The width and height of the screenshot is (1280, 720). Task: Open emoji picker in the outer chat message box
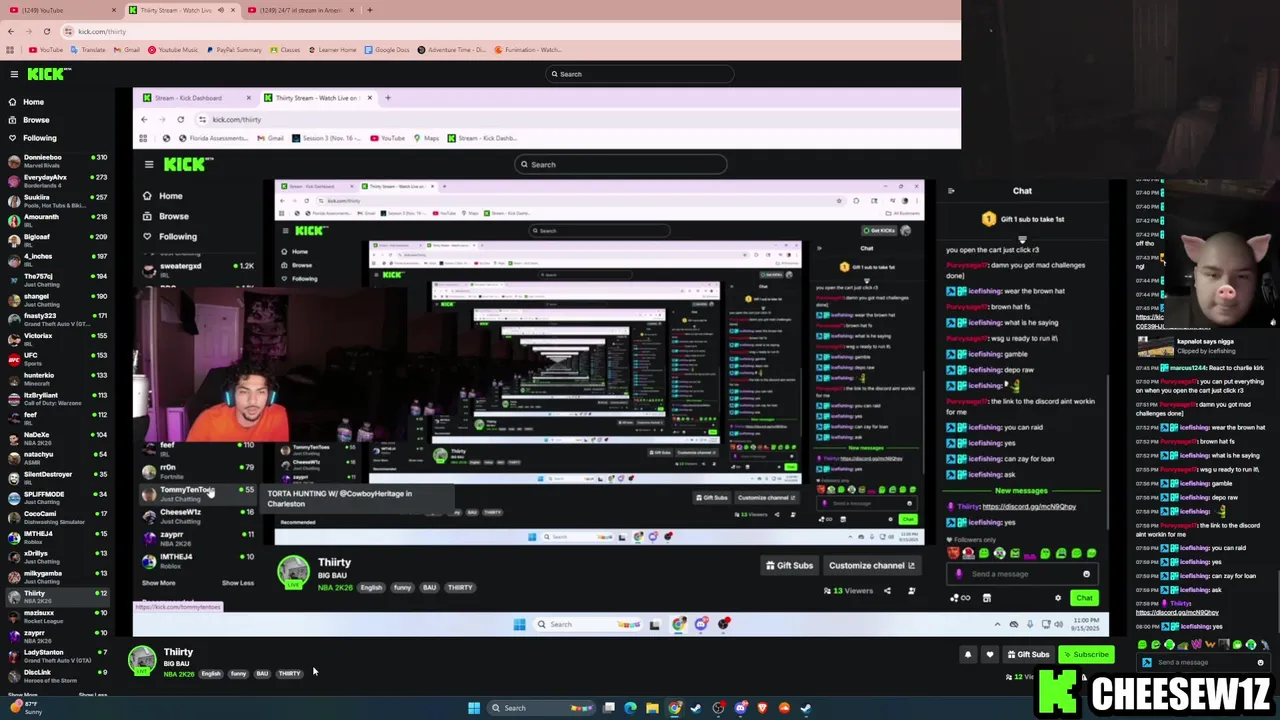click(1260, 662)
